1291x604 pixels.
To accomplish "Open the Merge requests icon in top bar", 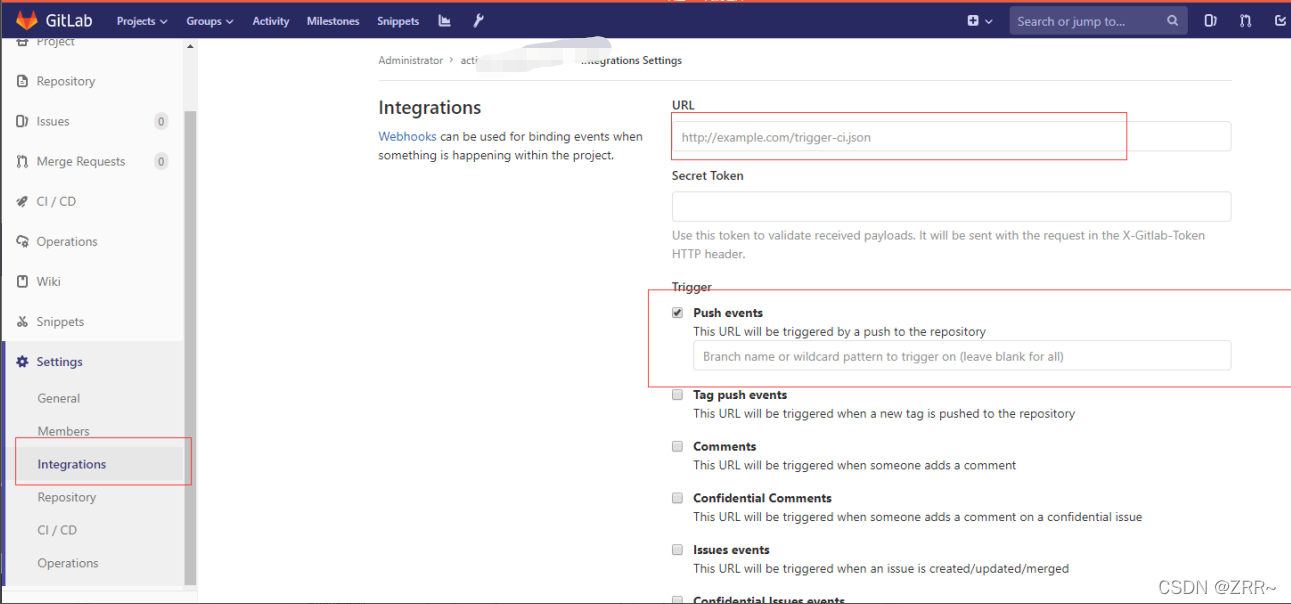I will pyautogui.click(x=1245, y=21).
